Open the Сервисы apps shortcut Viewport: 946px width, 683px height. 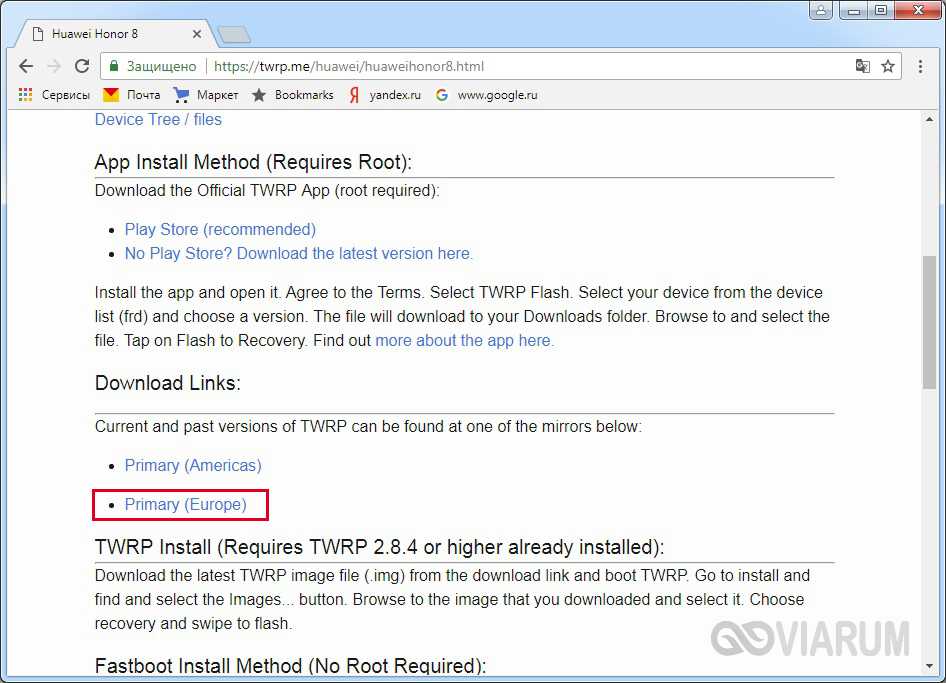click(54, 95)
